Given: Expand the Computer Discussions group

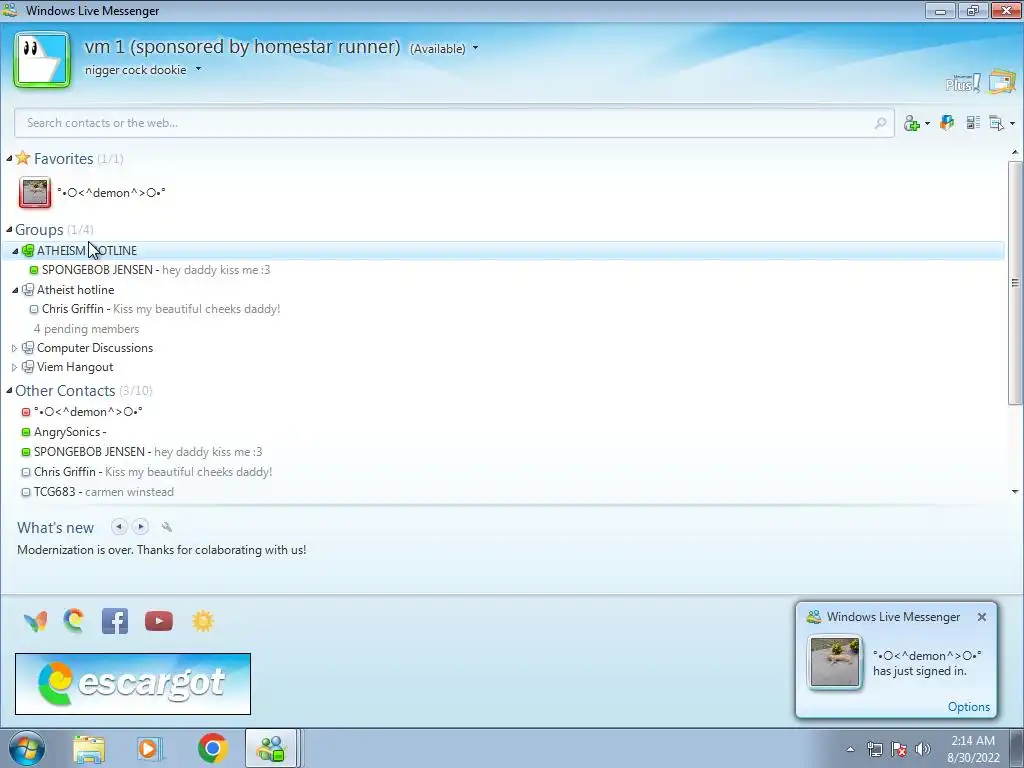Looking at the screenshot, I should [14, 348].
